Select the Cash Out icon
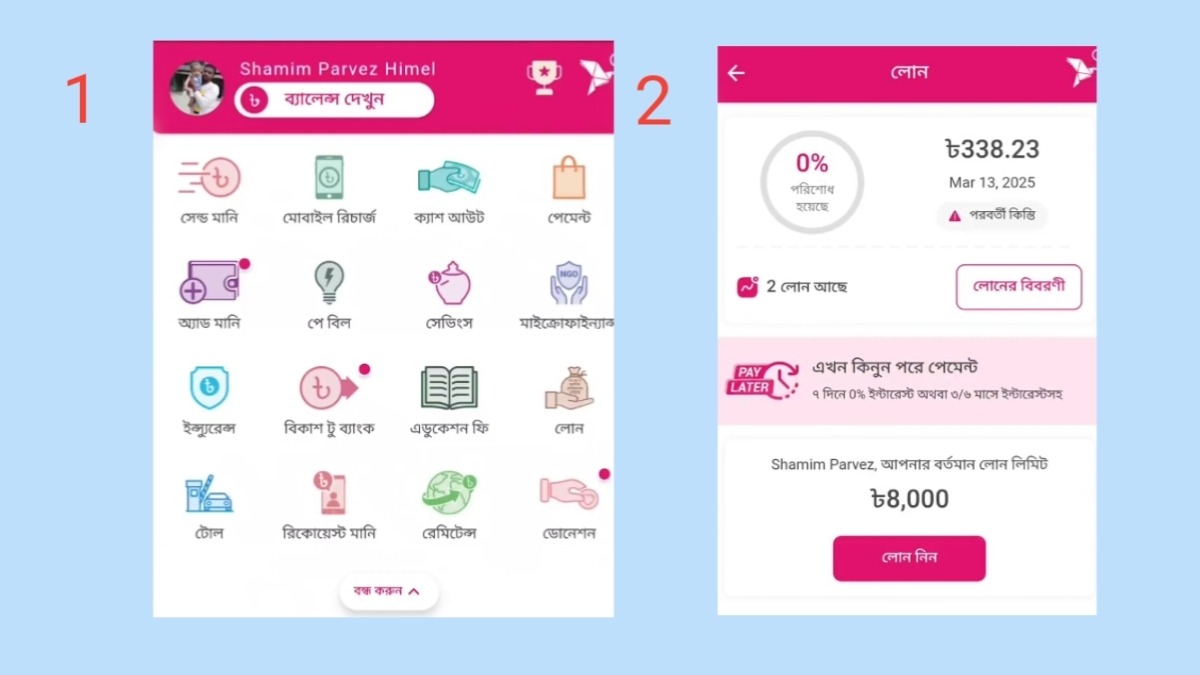The height and width of the screenshot is (675, 1200). [449, 178]
